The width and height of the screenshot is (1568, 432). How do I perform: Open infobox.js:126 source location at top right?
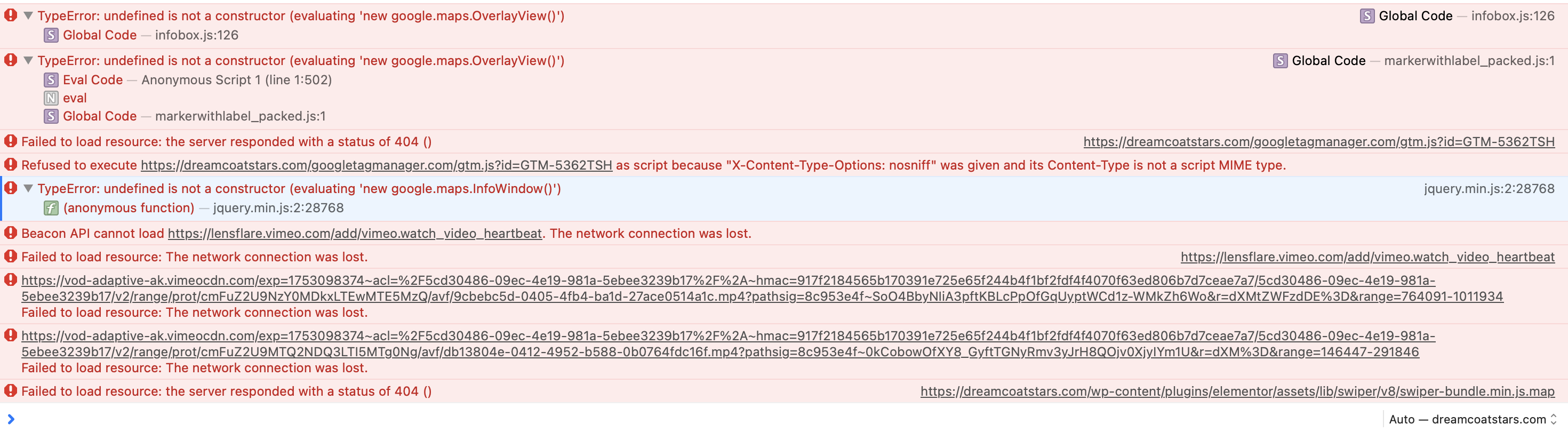click(1513, 16)
